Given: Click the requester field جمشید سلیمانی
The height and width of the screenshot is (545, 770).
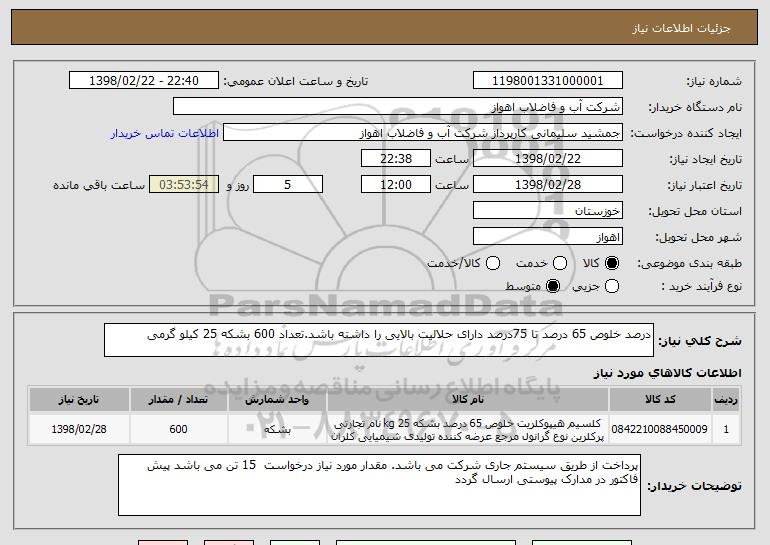Looking at the screenshot, I should tap(423, 133).
